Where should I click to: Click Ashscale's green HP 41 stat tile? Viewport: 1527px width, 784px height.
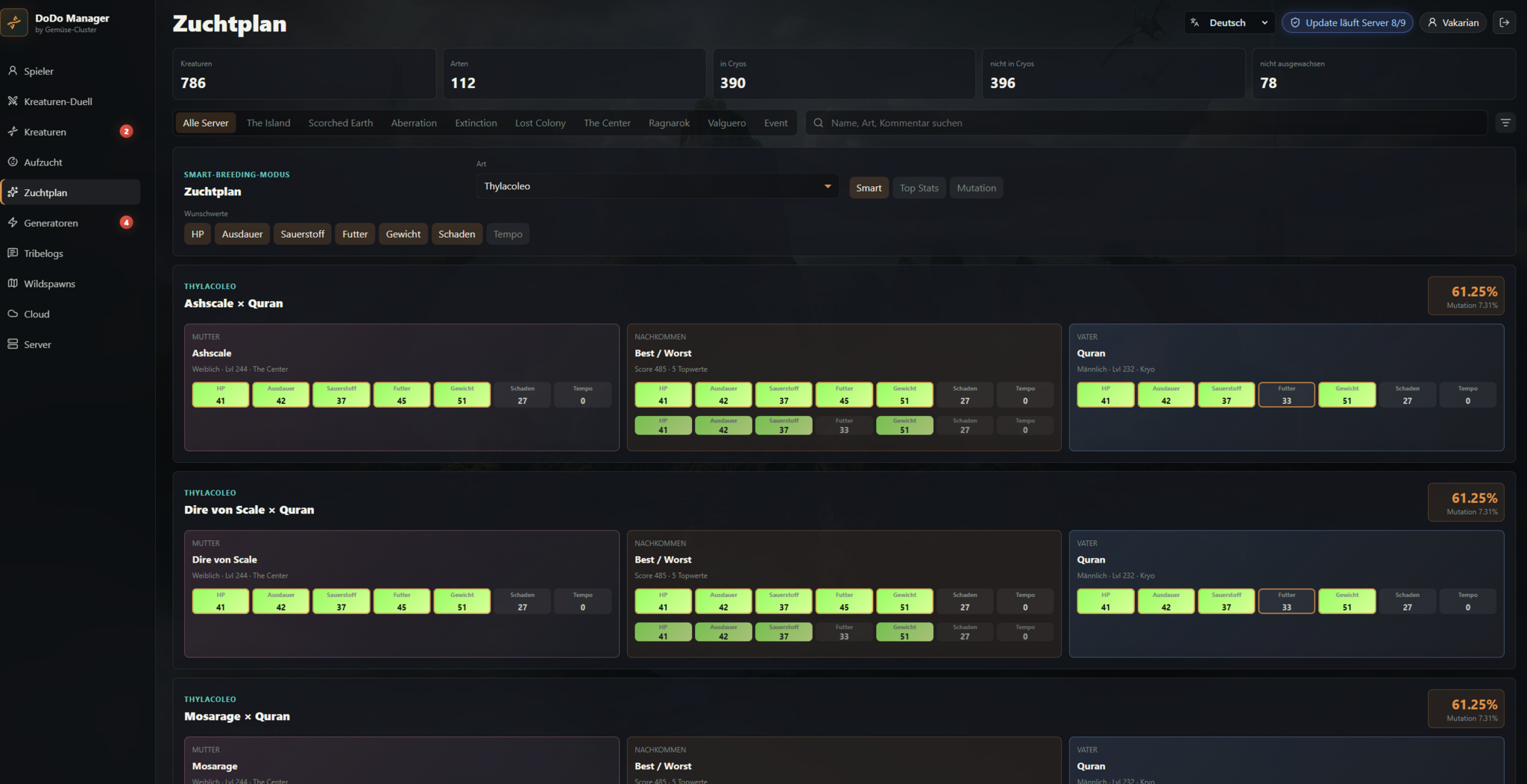pos(221,395)
